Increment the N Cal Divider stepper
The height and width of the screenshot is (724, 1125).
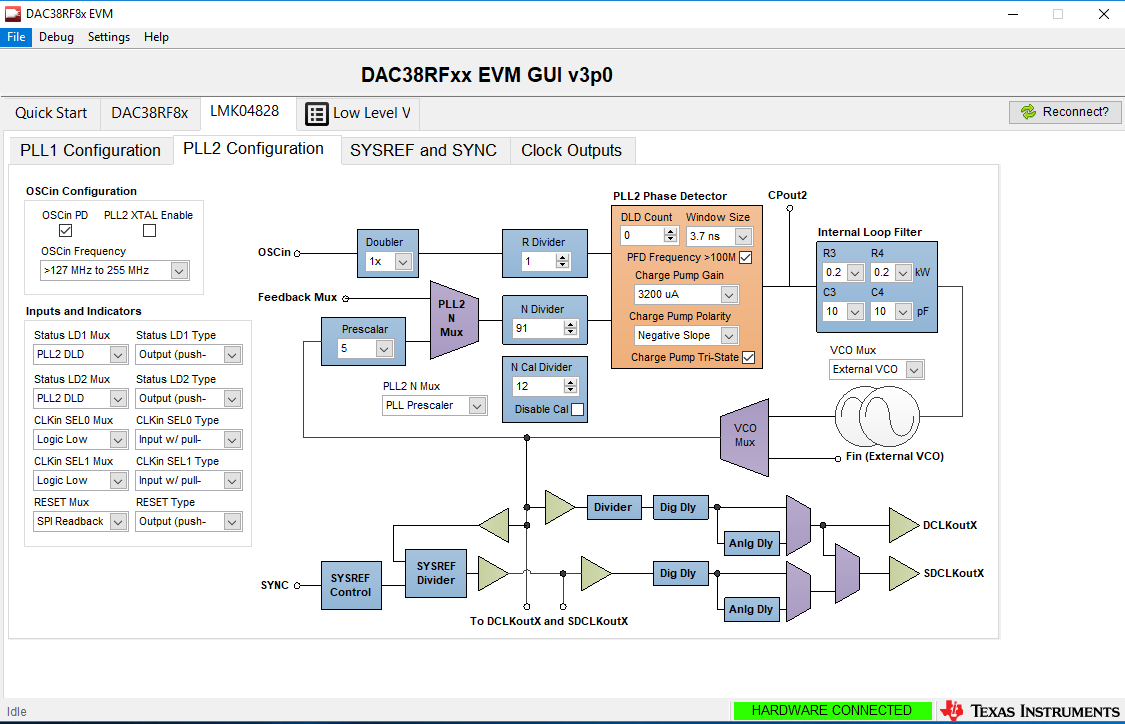pyautogui.click(x=570, y=382)
